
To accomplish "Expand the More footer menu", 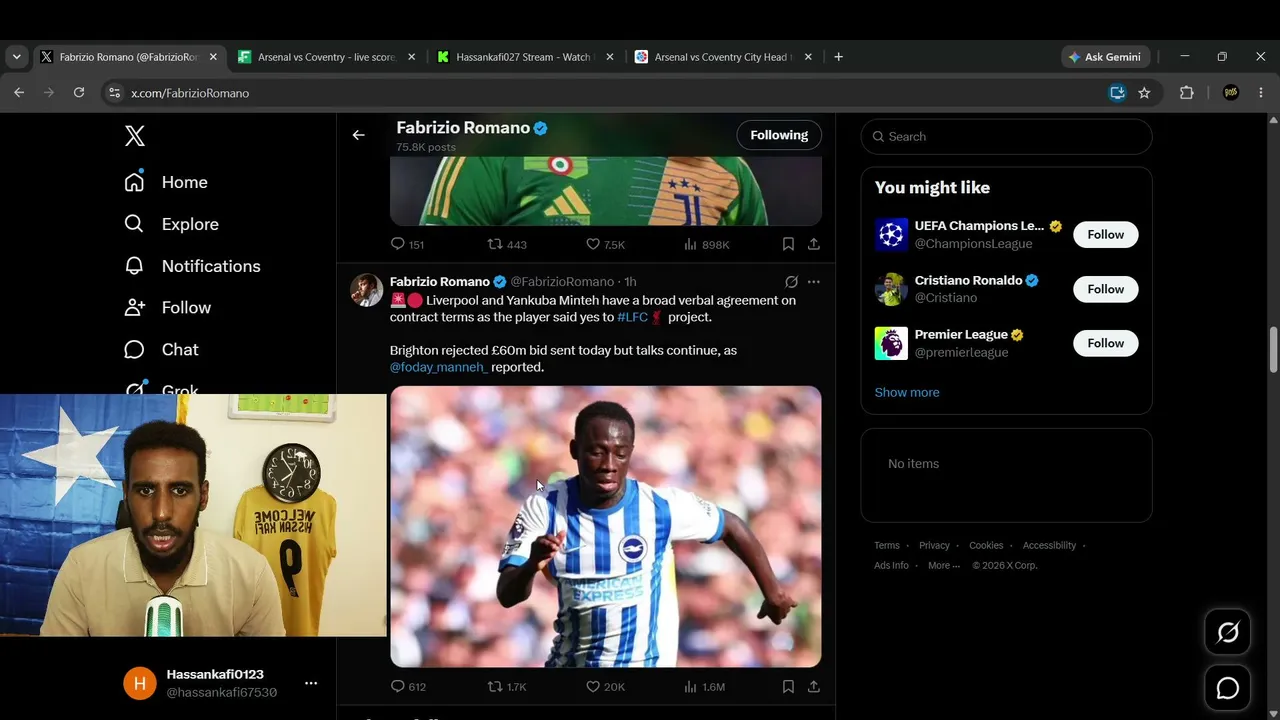I will tap(944, 566).
